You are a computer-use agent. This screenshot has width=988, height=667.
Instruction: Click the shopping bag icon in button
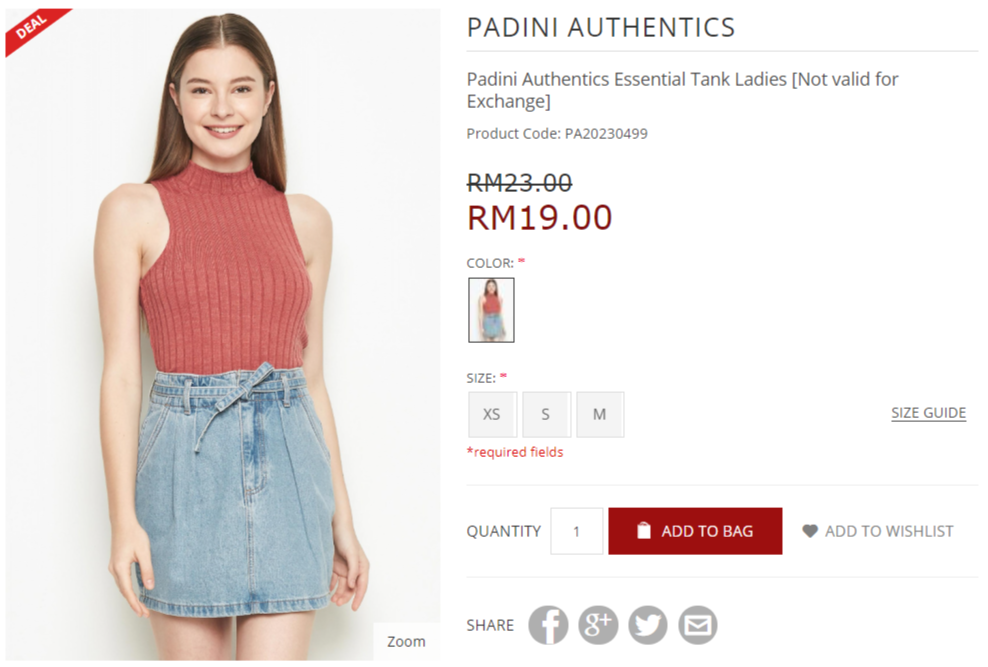point(643,531)
